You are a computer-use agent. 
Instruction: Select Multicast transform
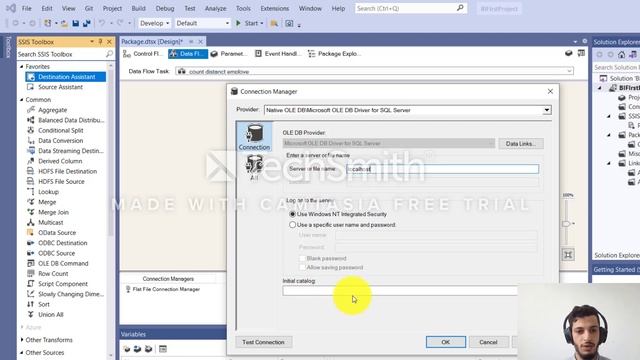(x=51, y=222)
